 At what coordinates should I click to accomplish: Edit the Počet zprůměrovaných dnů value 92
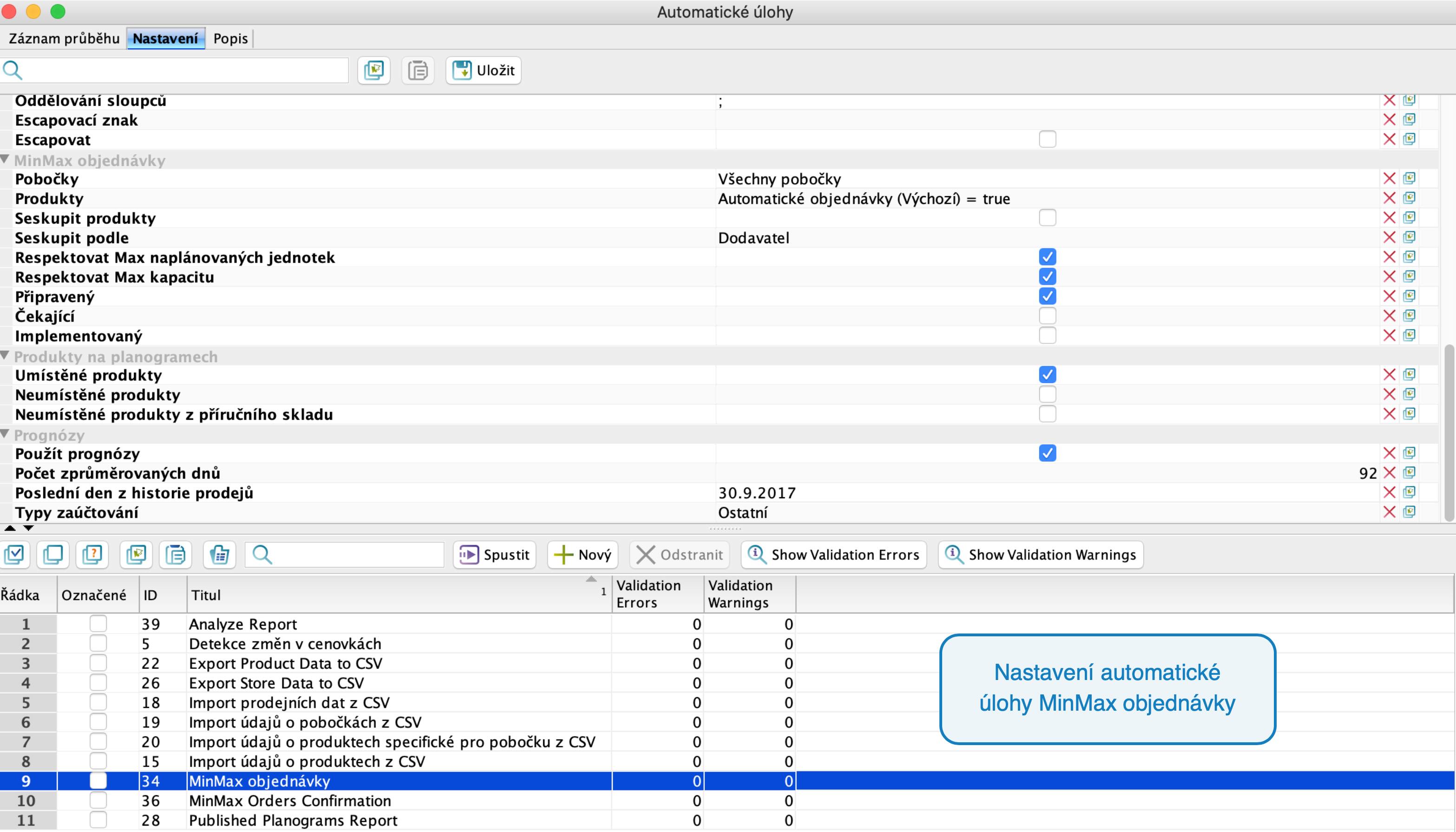[x=1368, y=474]
